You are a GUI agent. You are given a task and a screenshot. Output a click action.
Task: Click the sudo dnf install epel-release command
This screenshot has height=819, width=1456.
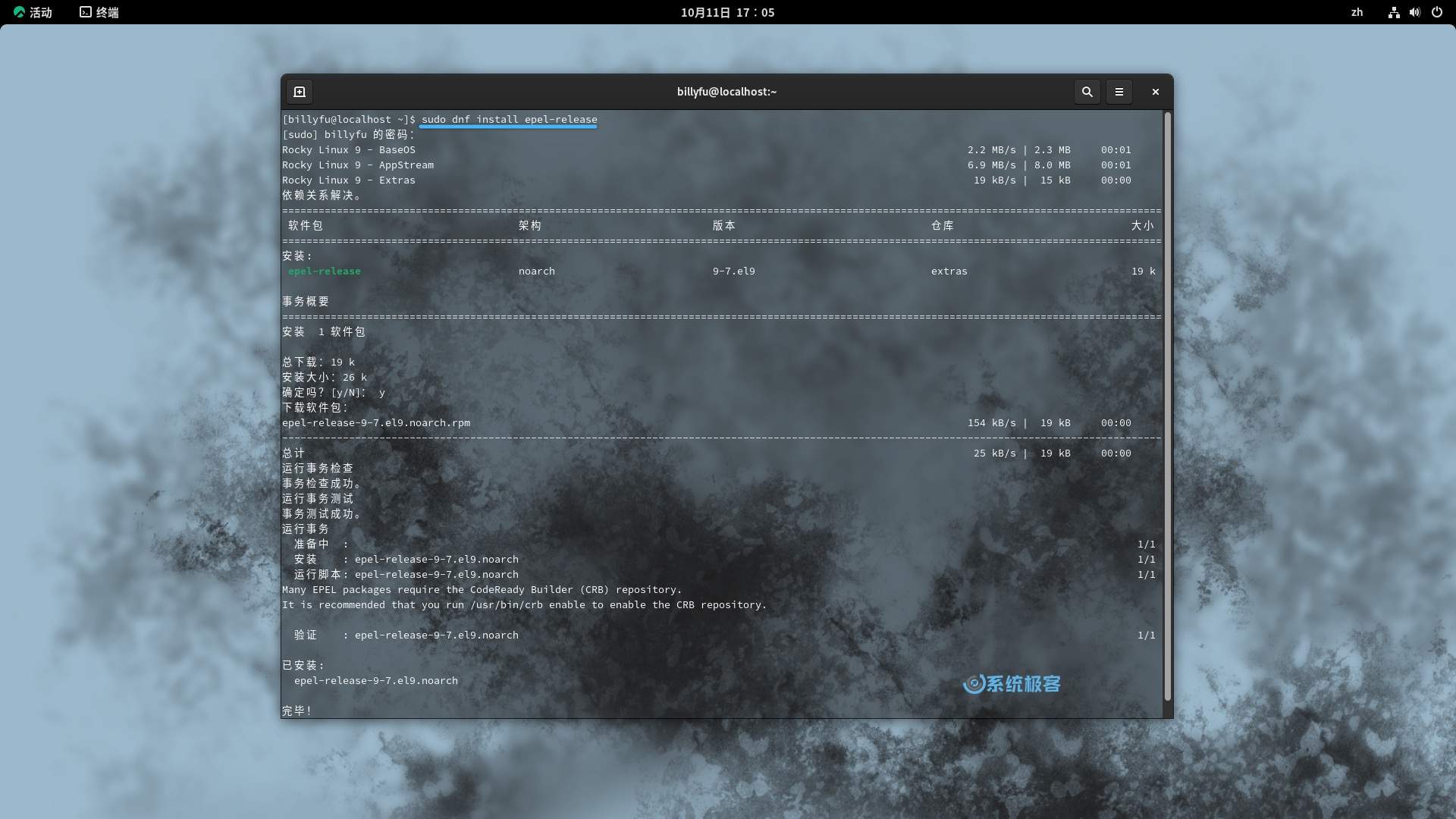coord(509,120)
